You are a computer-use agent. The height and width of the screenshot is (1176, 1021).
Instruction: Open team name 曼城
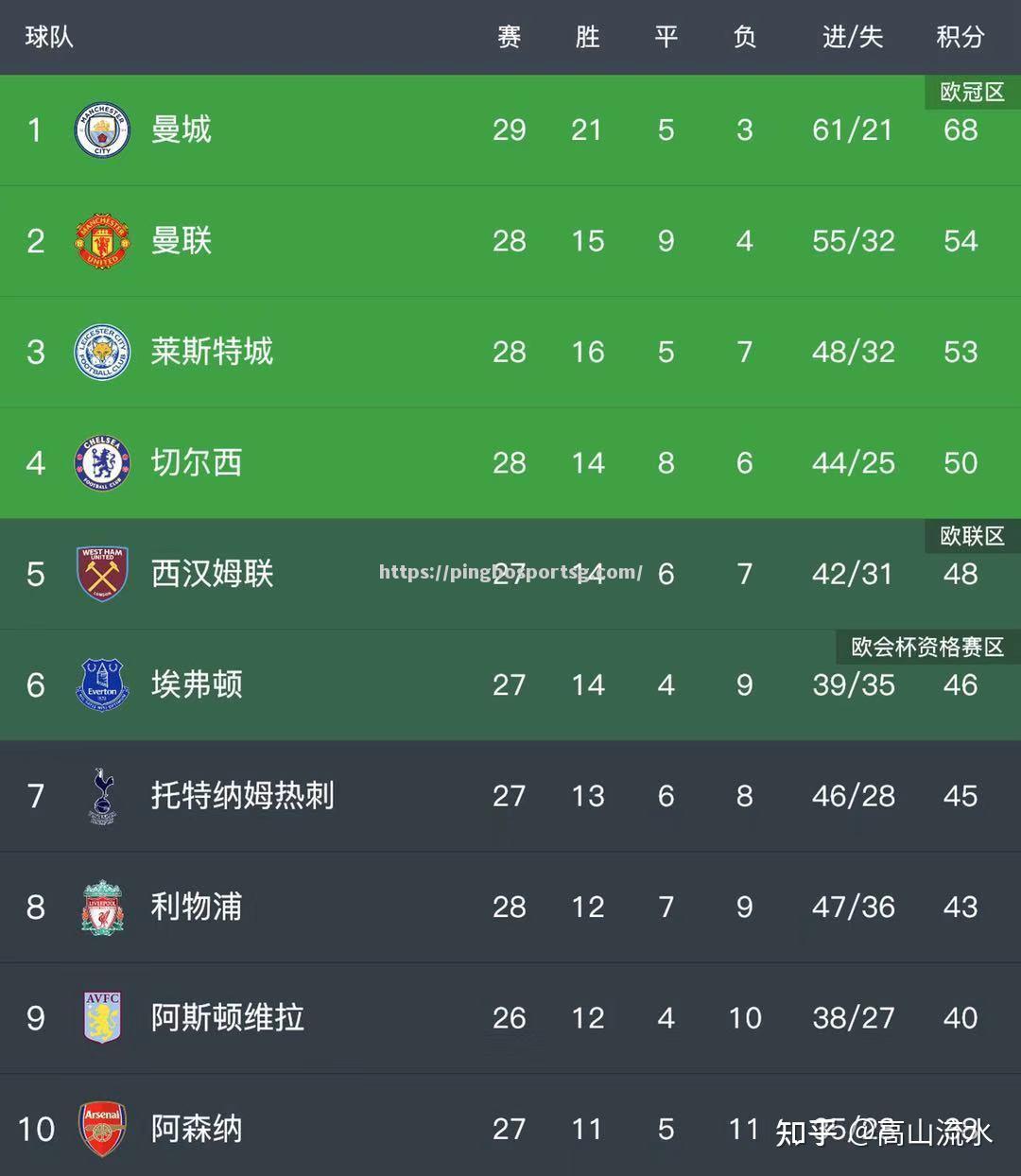click(182, 130)
